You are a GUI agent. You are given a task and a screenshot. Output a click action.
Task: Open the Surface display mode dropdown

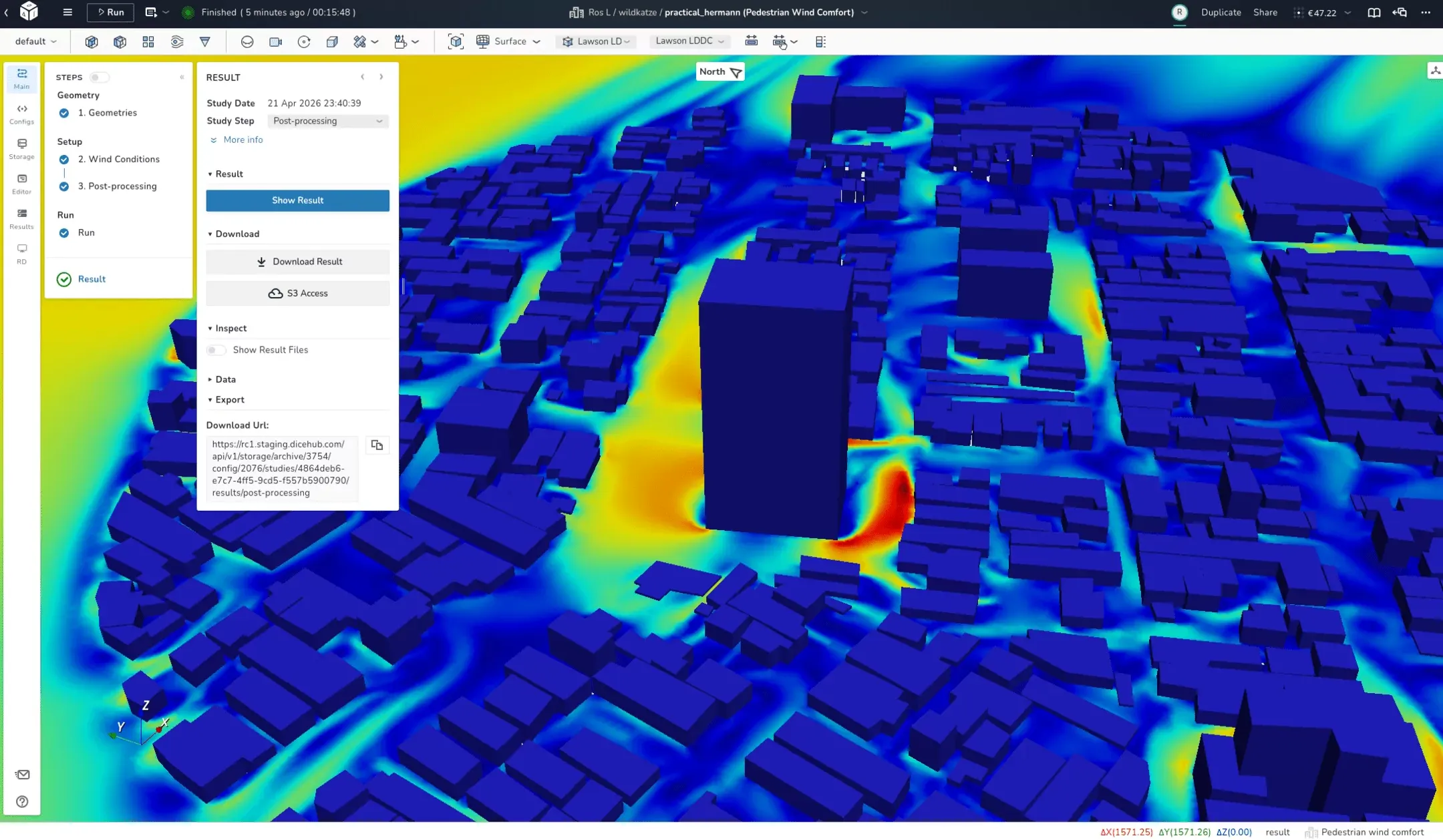pyautogui.click(x=508, y=41)
